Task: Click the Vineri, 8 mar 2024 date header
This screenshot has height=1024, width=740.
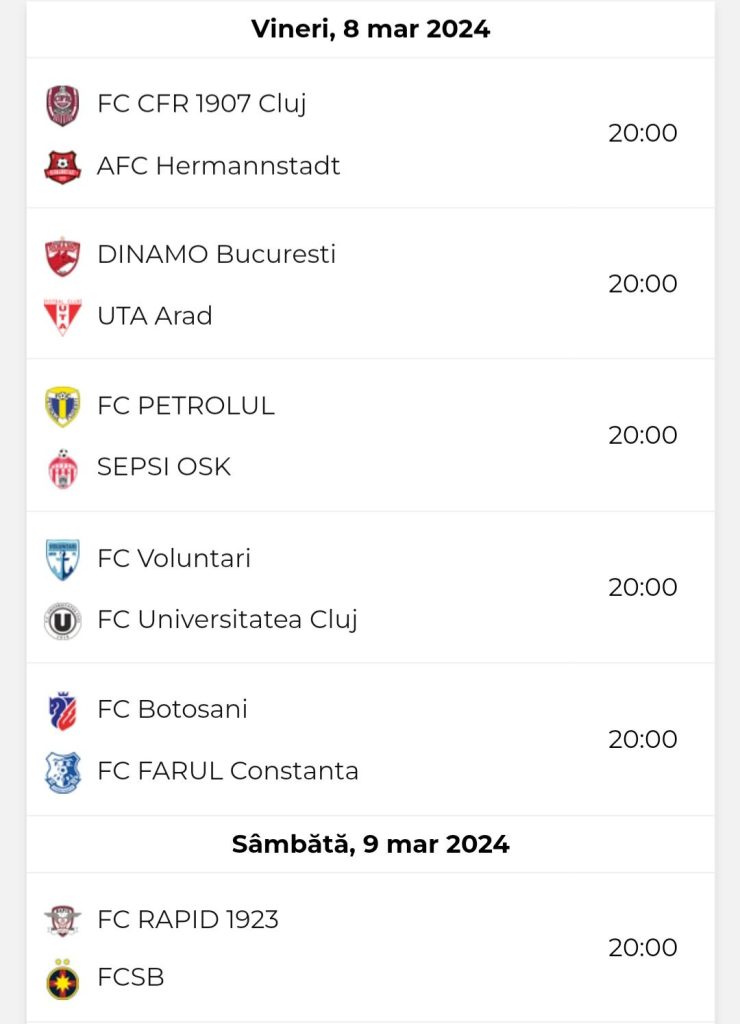Action: click(370, 29)
